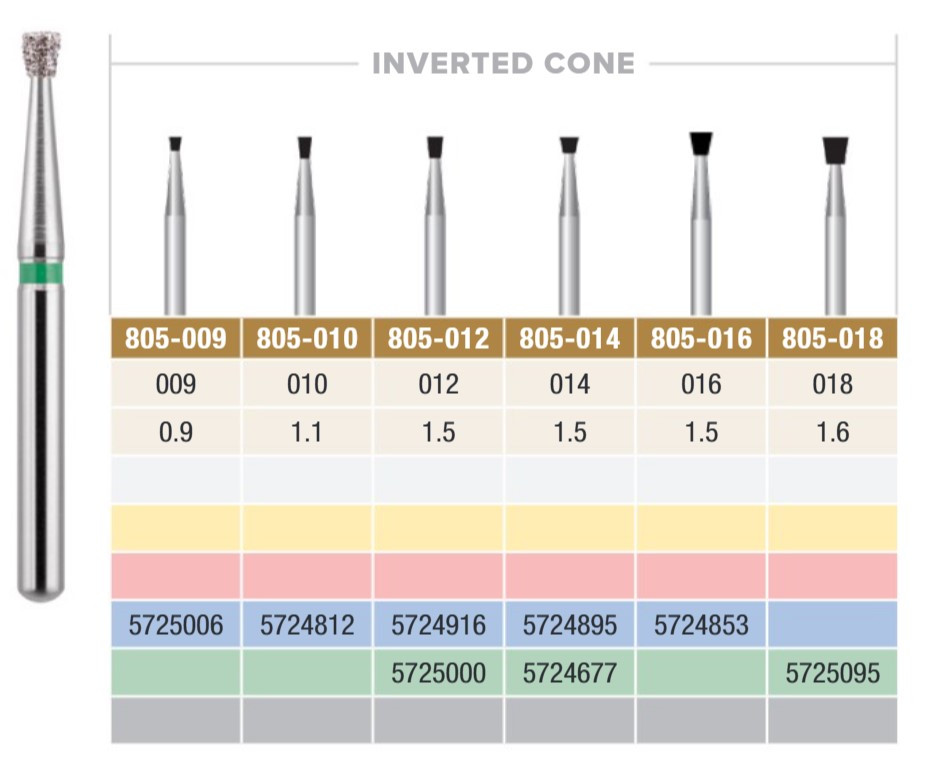Select the 805-018 column header
Screen dimensions: 939x757
click(832, 338)
